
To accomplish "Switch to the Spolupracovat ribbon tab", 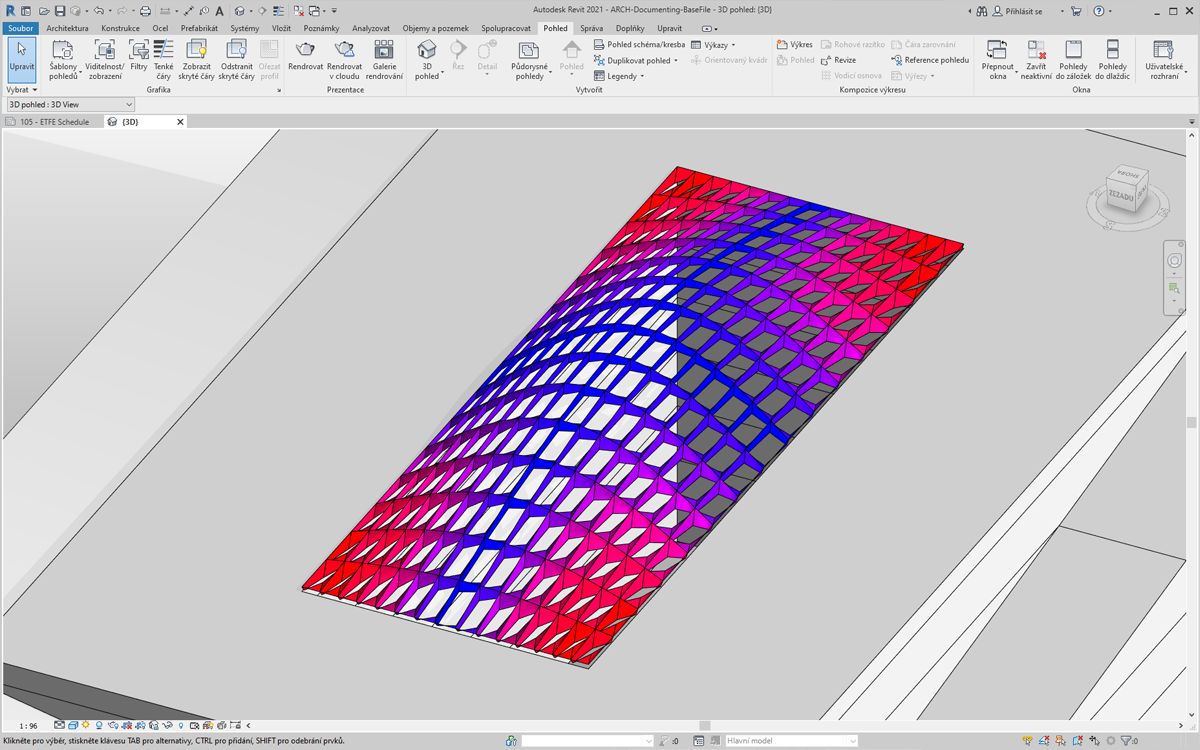I will [x=506, y=28].
